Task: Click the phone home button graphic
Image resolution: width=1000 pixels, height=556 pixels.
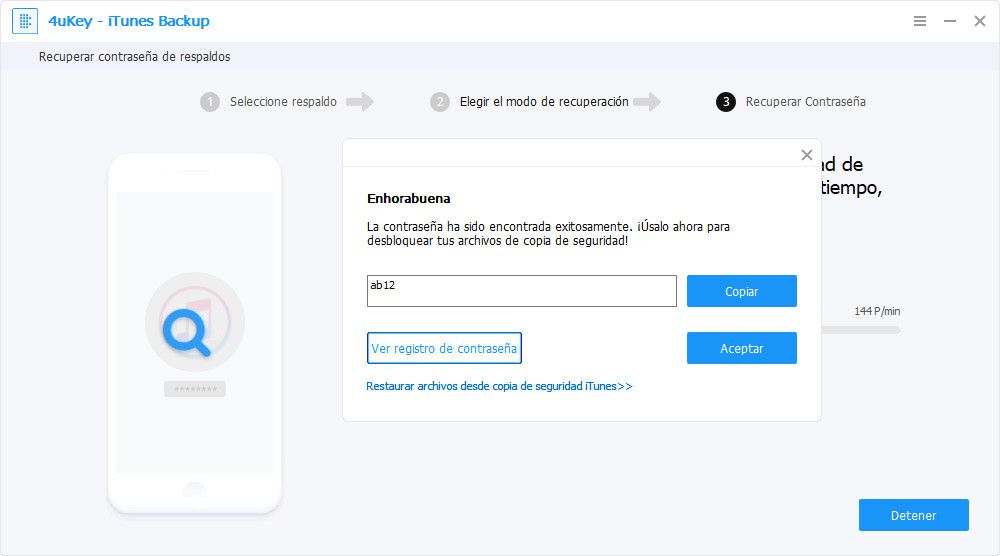Action: [195, 490]
